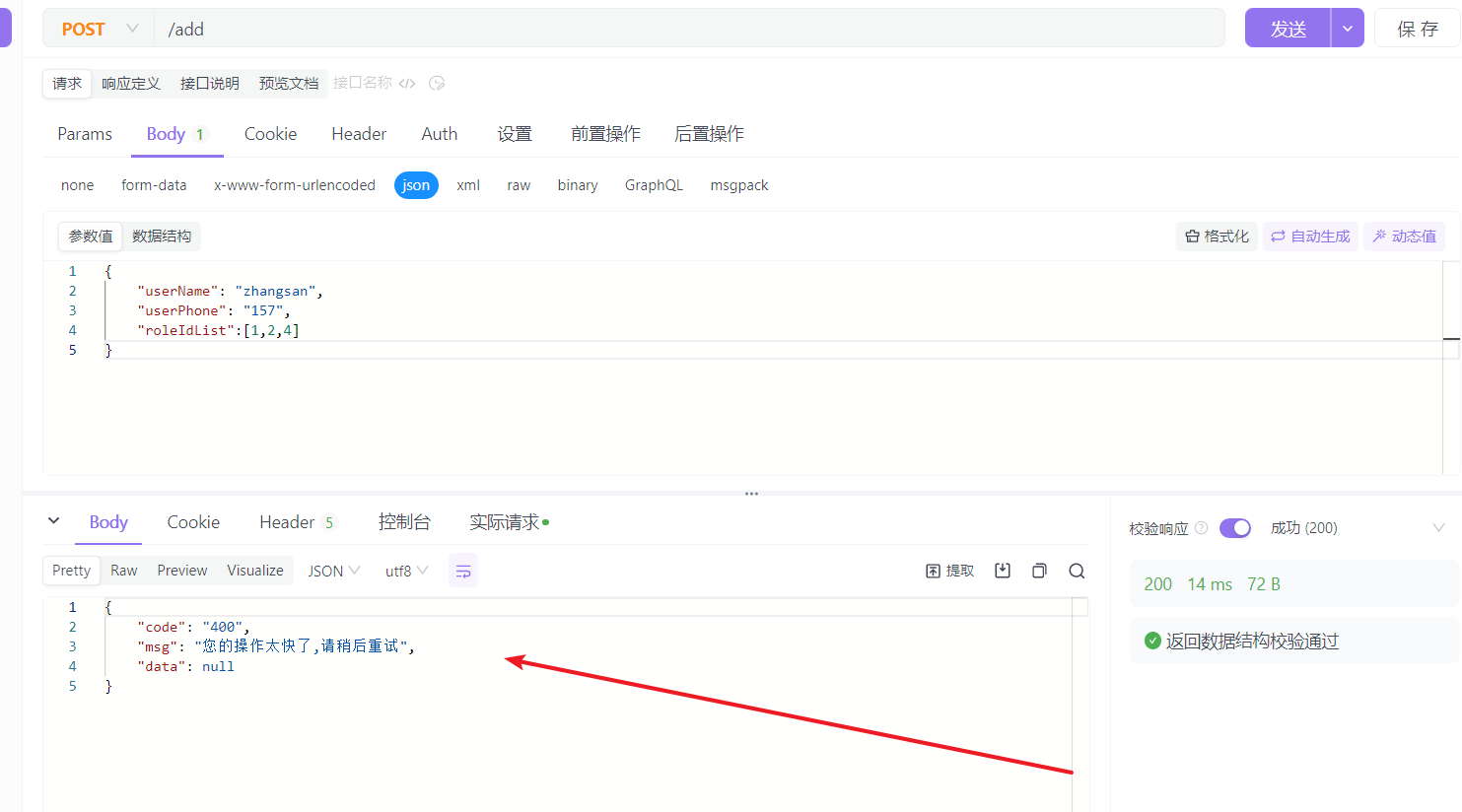Select Pretty response view
This screenshot has height=812, width=1462.
[71, 571]
